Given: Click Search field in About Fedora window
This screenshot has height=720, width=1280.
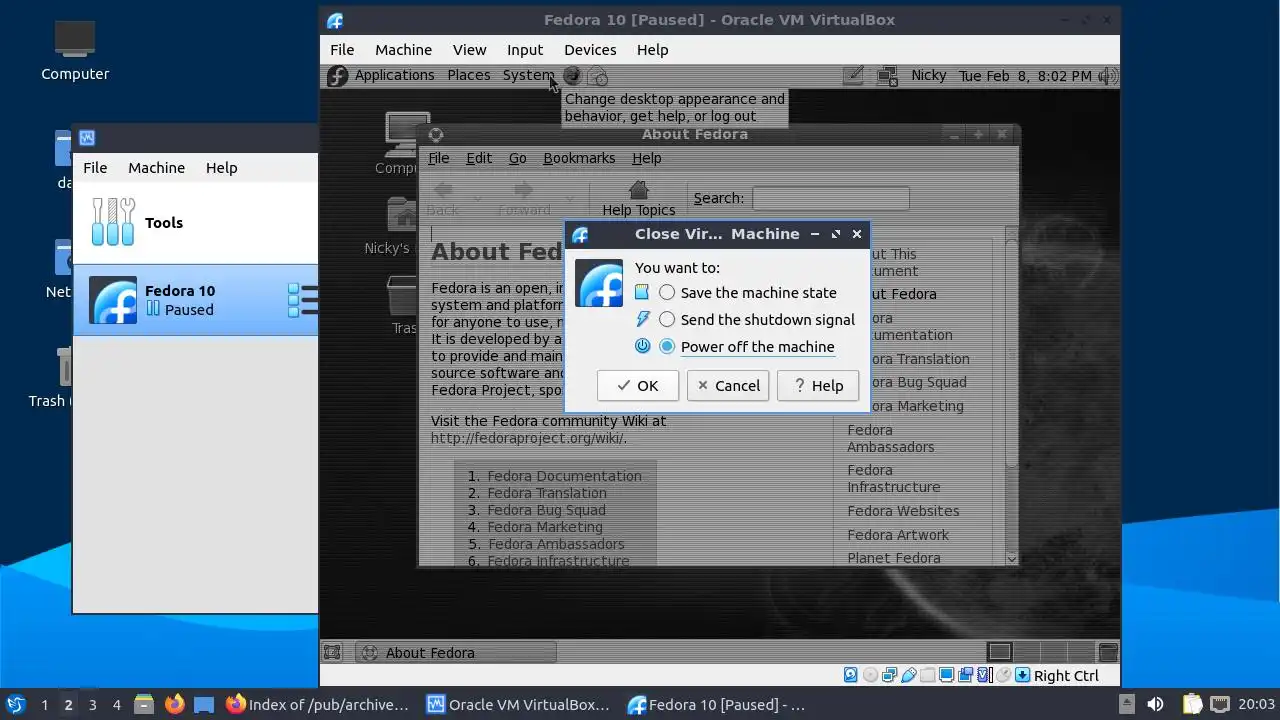Looking at the screenshot, I should click(x=831, y=198).
